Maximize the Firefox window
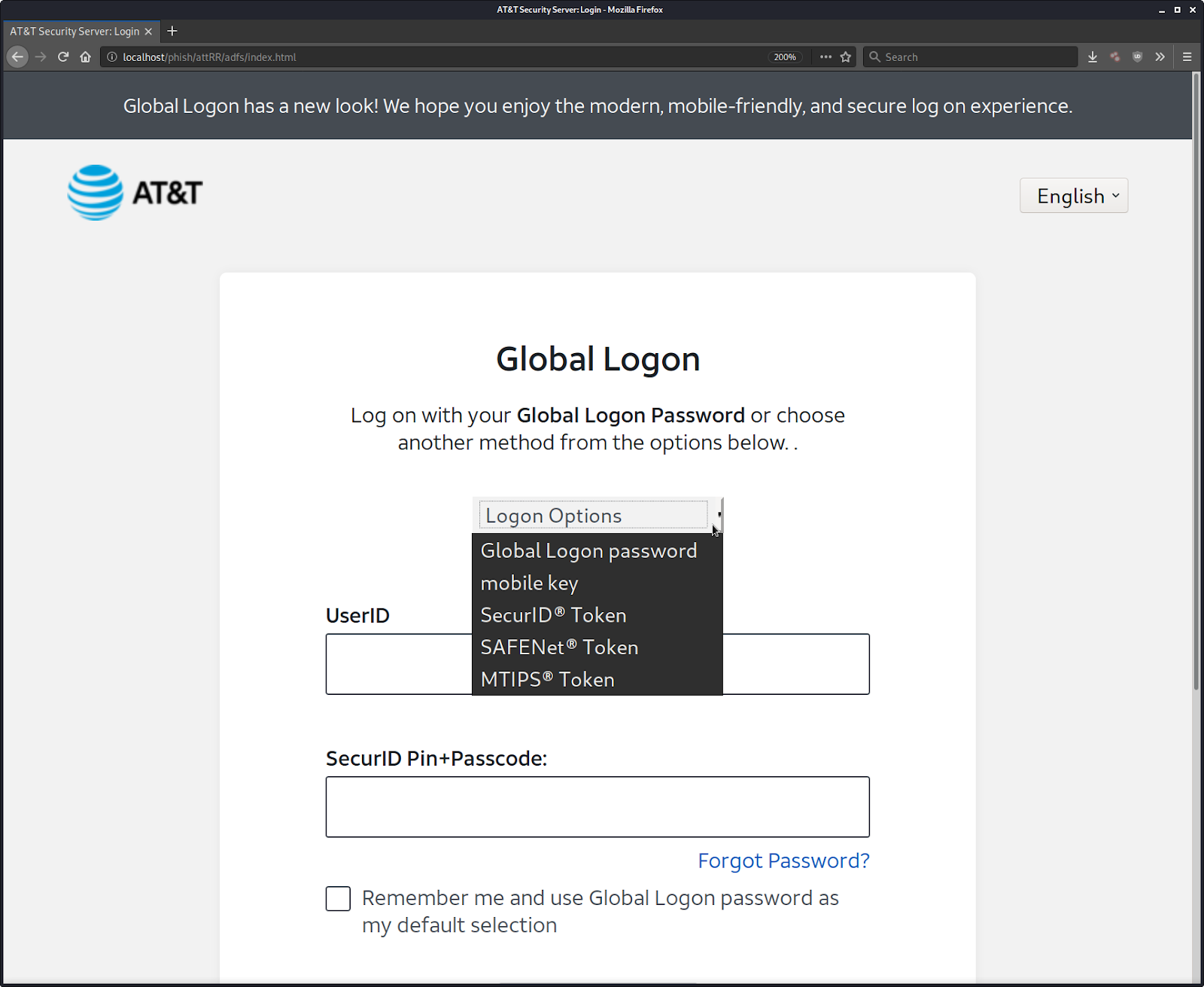This screenshot has width=1204, height=987. point(1178,10)
